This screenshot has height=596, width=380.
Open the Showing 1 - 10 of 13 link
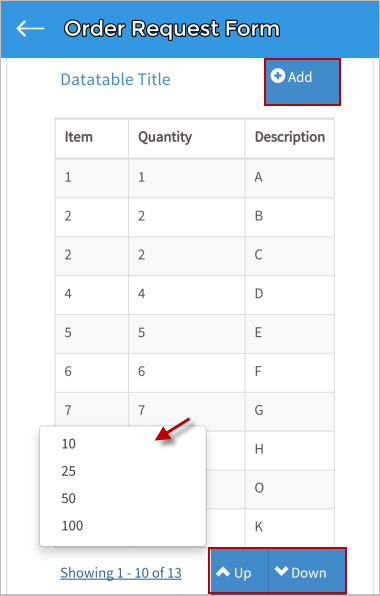121,573
